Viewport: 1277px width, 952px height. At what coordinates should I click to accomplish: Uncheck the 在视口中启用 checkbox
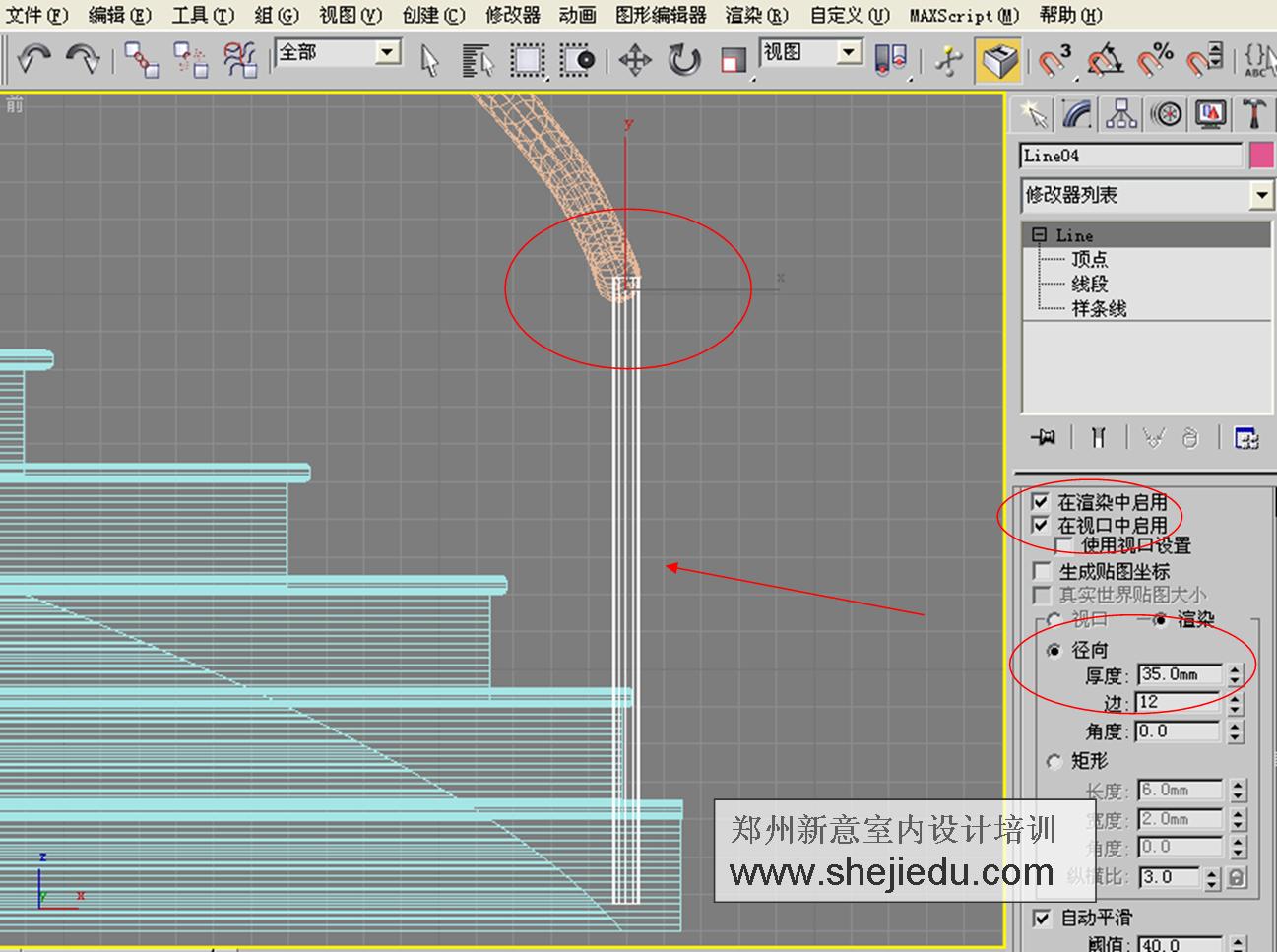tap(1041, 524)
